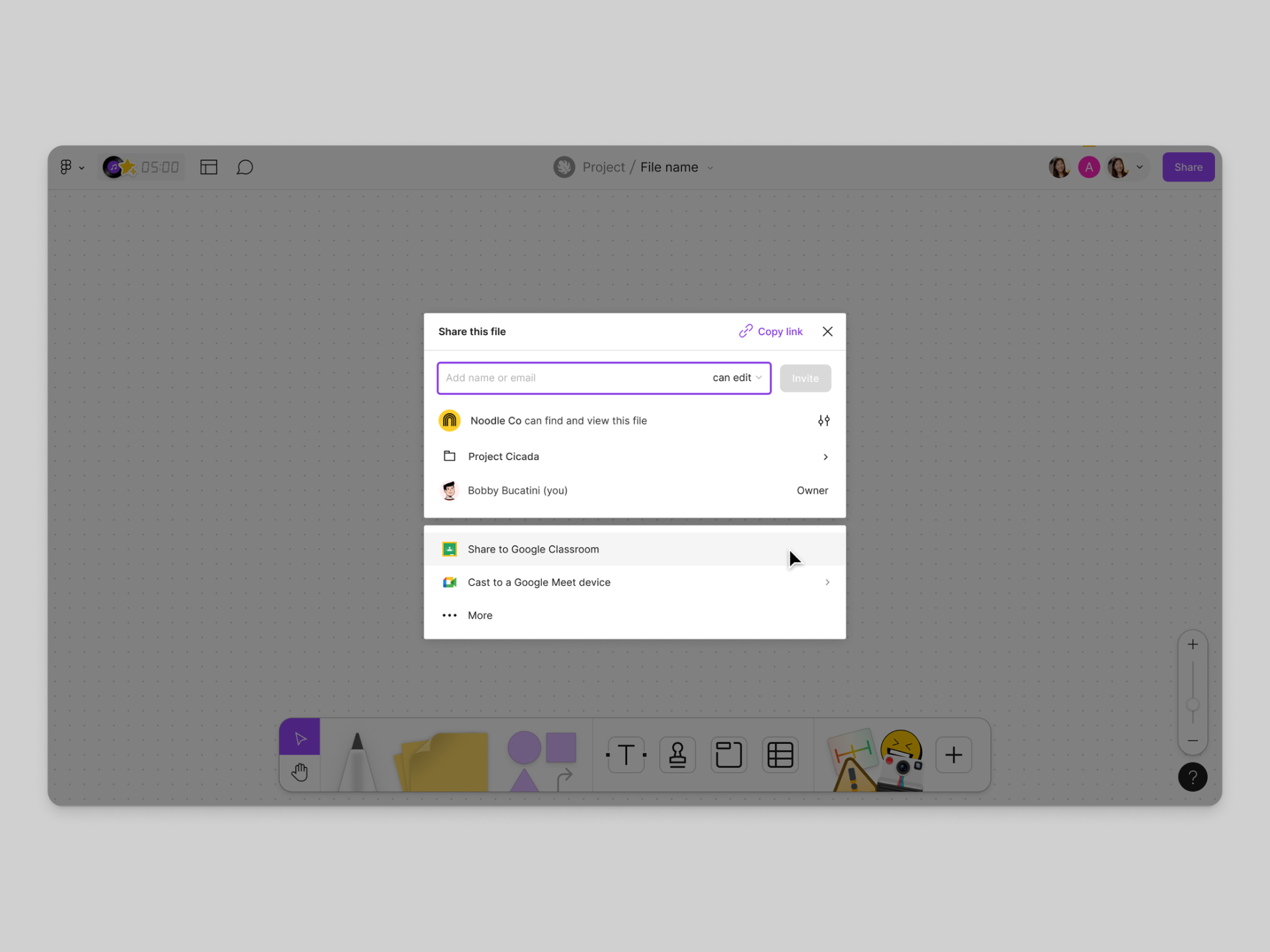
Task: Open the comment tool in top bar
Action: coord(245,167)
